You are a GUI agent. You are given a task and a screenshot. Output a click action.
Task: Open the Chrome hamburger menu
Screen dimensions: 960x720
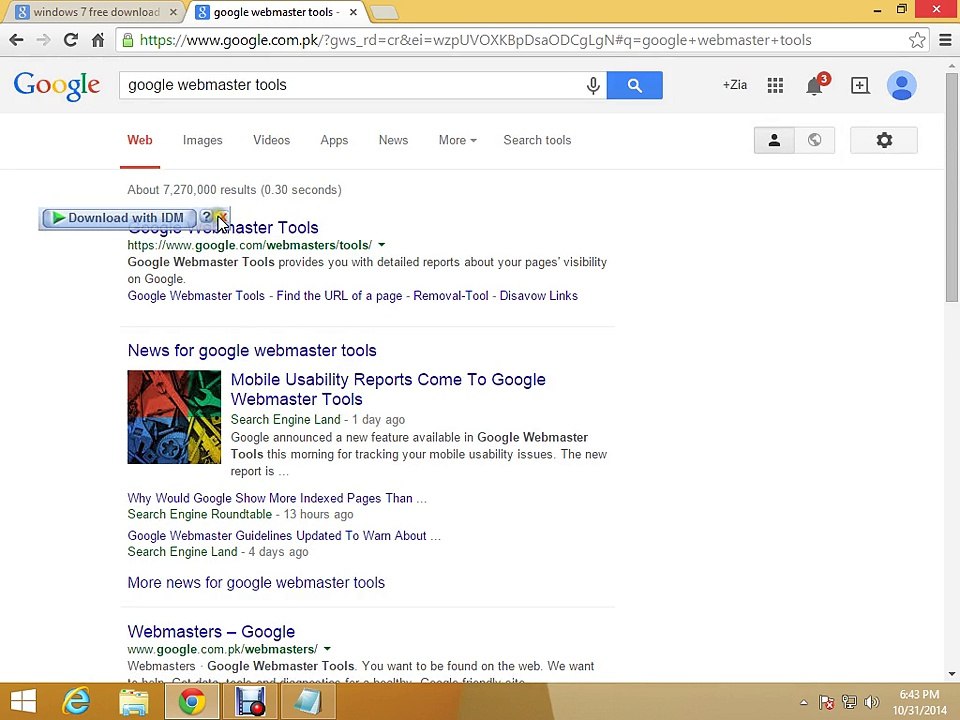(x=945, y=40)
